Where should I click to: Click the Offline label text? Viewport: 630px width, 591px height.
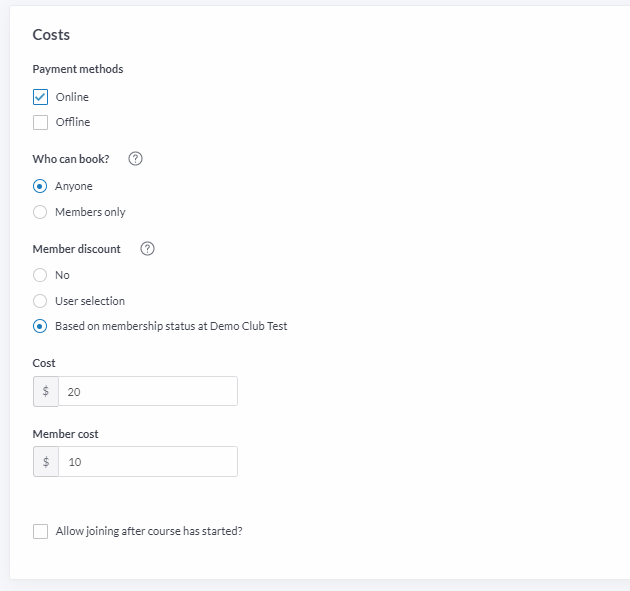point(73,122)
